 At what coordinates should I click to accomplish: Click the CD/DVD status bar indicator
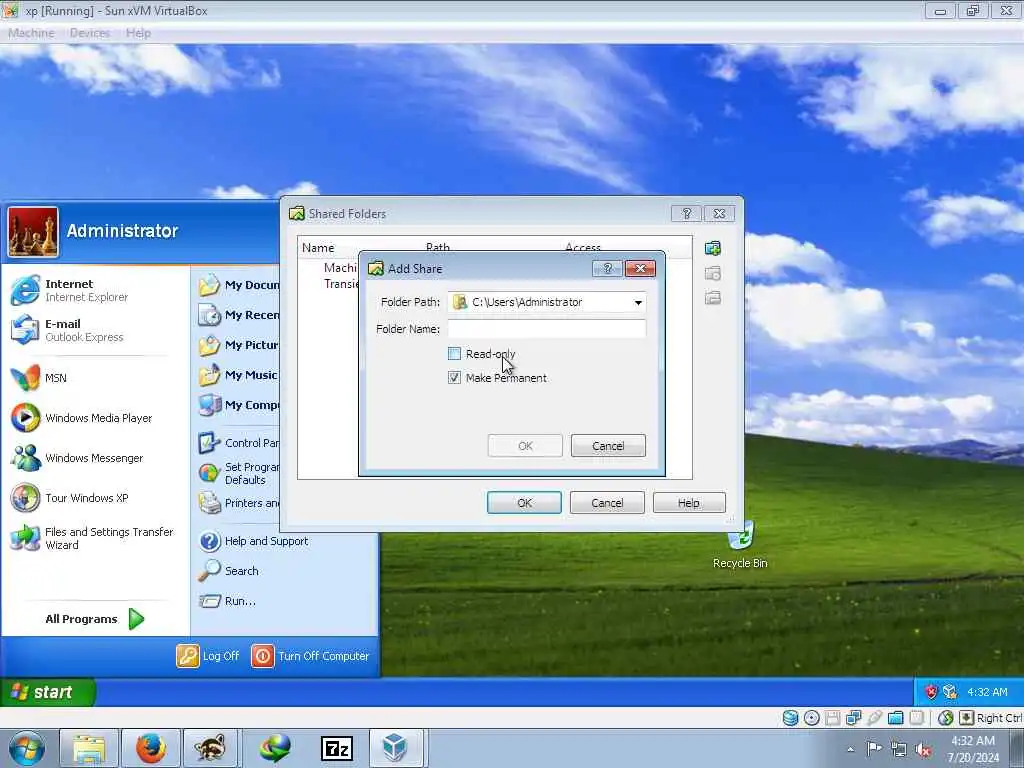click(x=811, y=718)
